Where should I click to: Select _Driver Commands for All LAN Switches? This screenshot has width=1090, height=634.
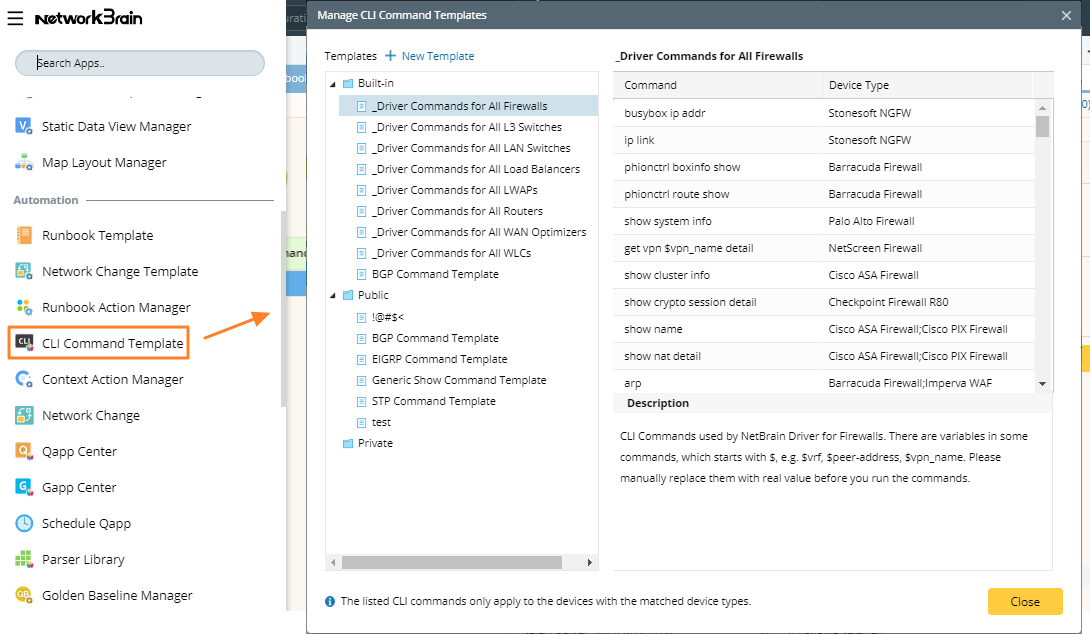coord(471,148)
